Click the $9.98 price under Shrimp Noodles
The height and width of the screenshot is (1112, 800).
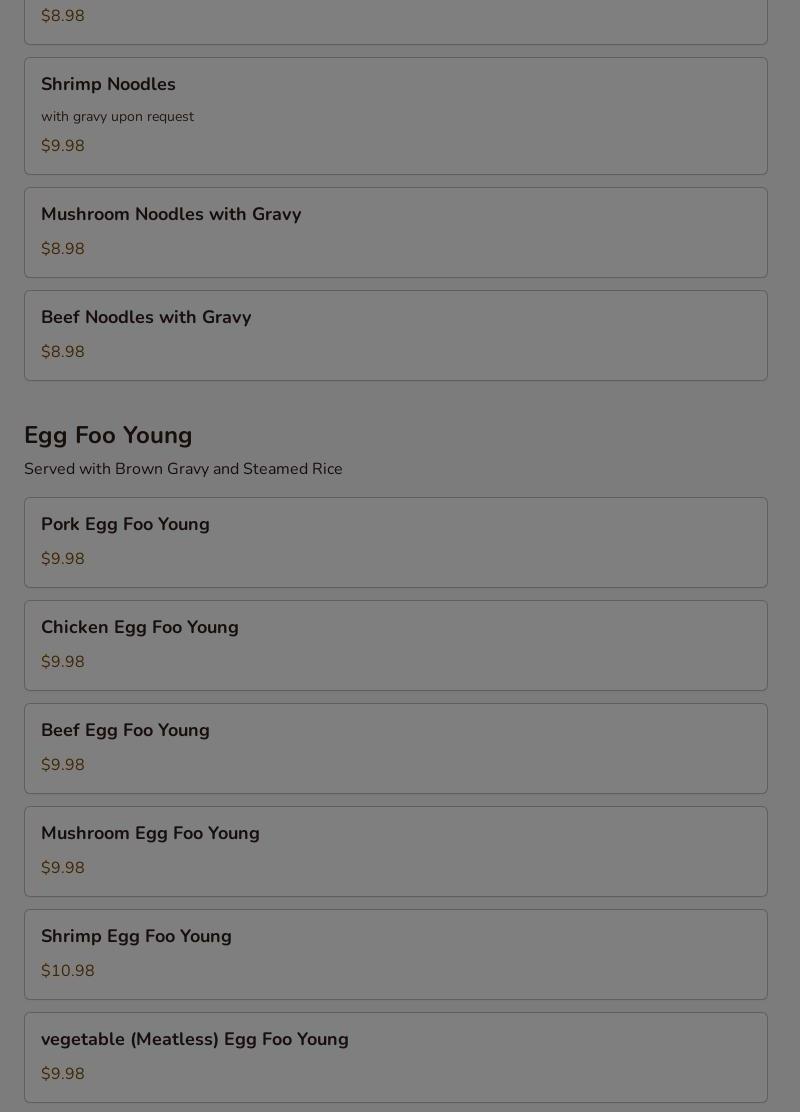coord(63,146)
